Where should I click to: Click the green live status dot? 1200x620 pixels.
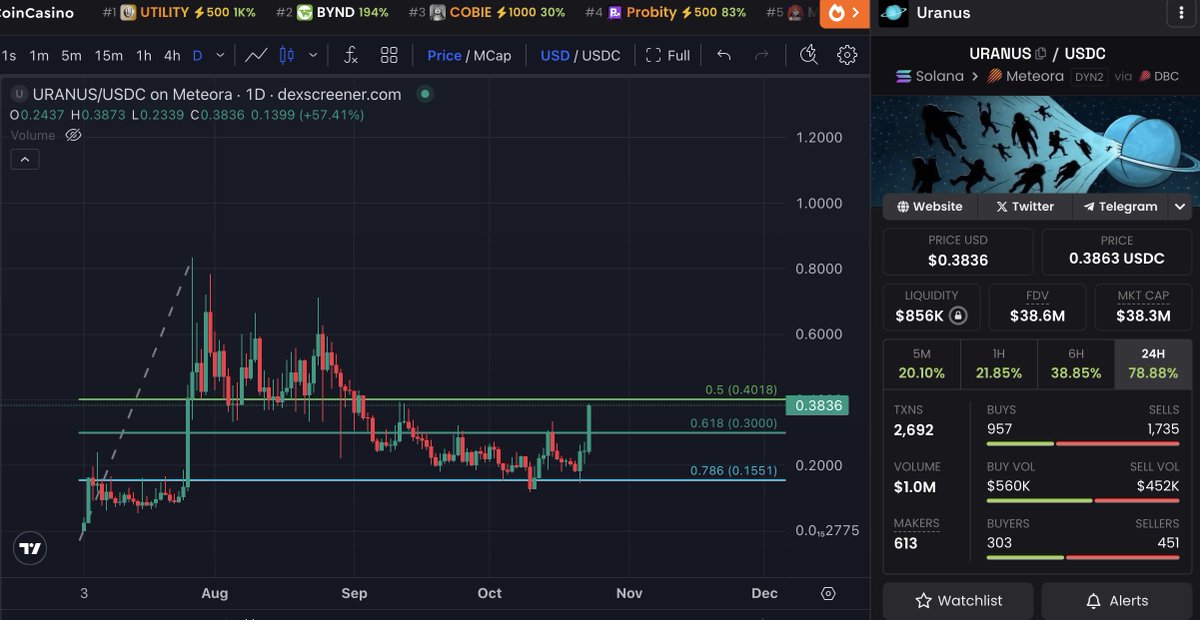[x=425, y=94]
